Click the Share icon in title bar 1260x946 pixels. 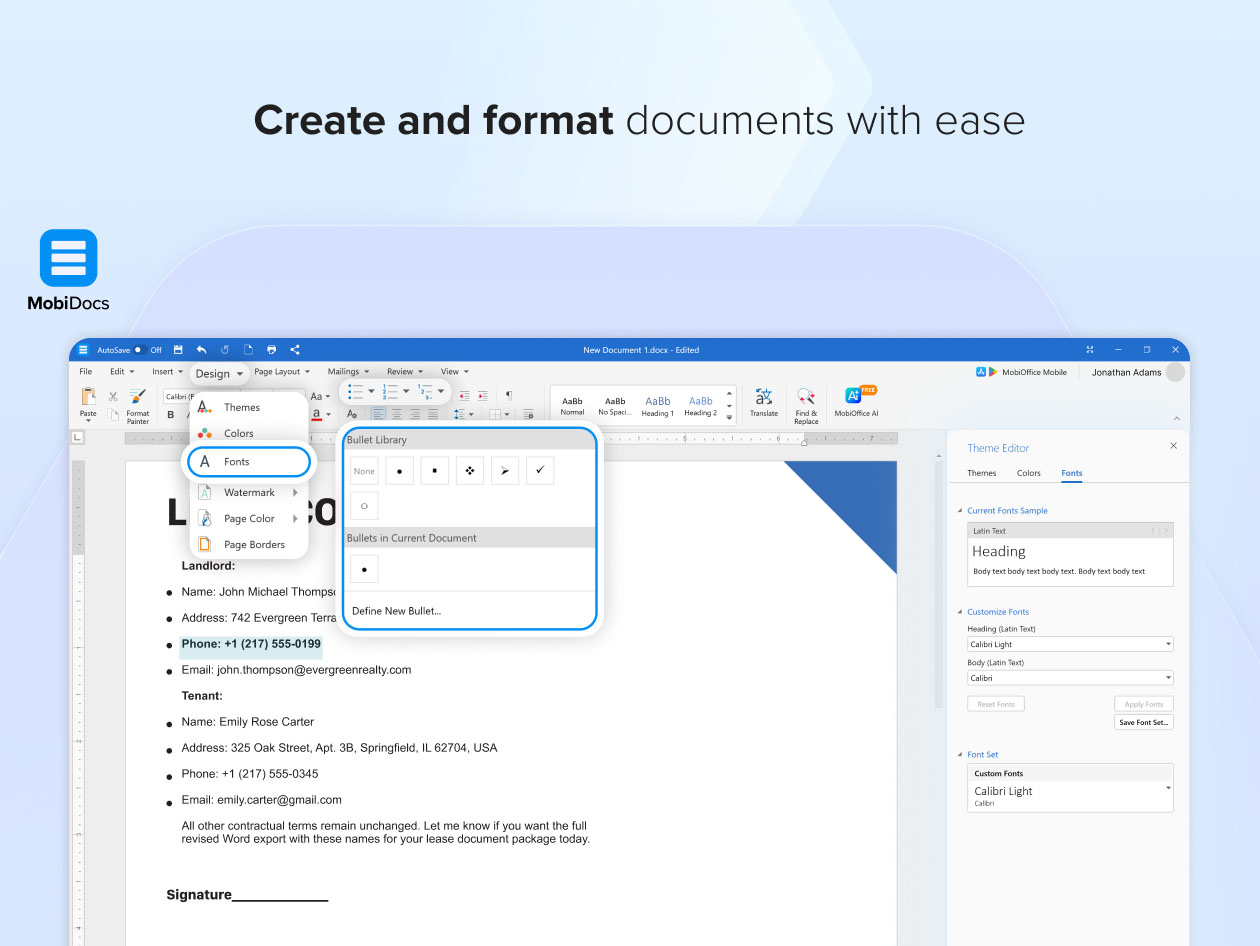coord(295,350)
